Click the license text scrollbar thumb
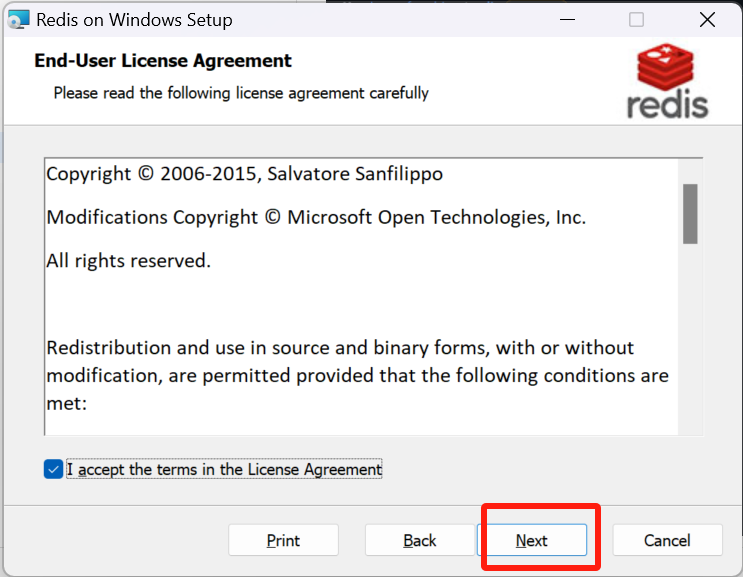The image size is (743, 577). point(690,214)
